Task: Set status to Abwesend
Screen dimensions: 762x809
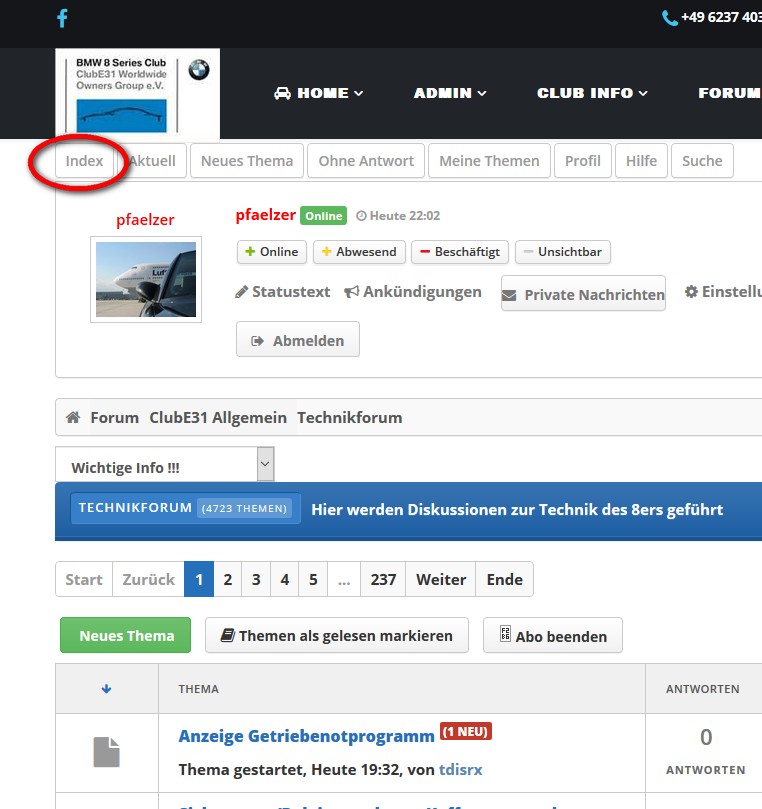Action: pos(359,252)
